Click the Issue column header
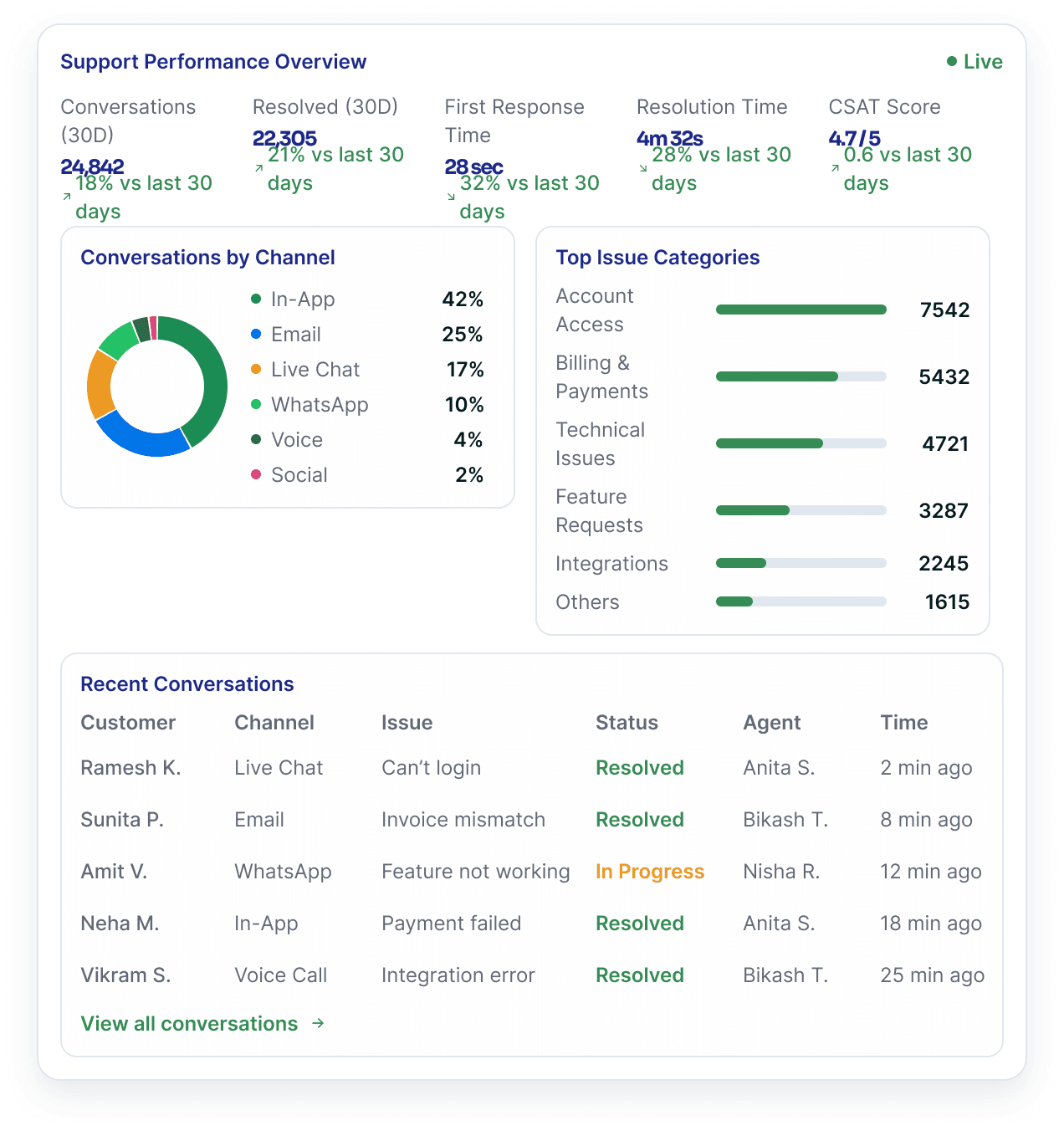This screenshot has height=1131, width=1064. [x=407, y=722]
